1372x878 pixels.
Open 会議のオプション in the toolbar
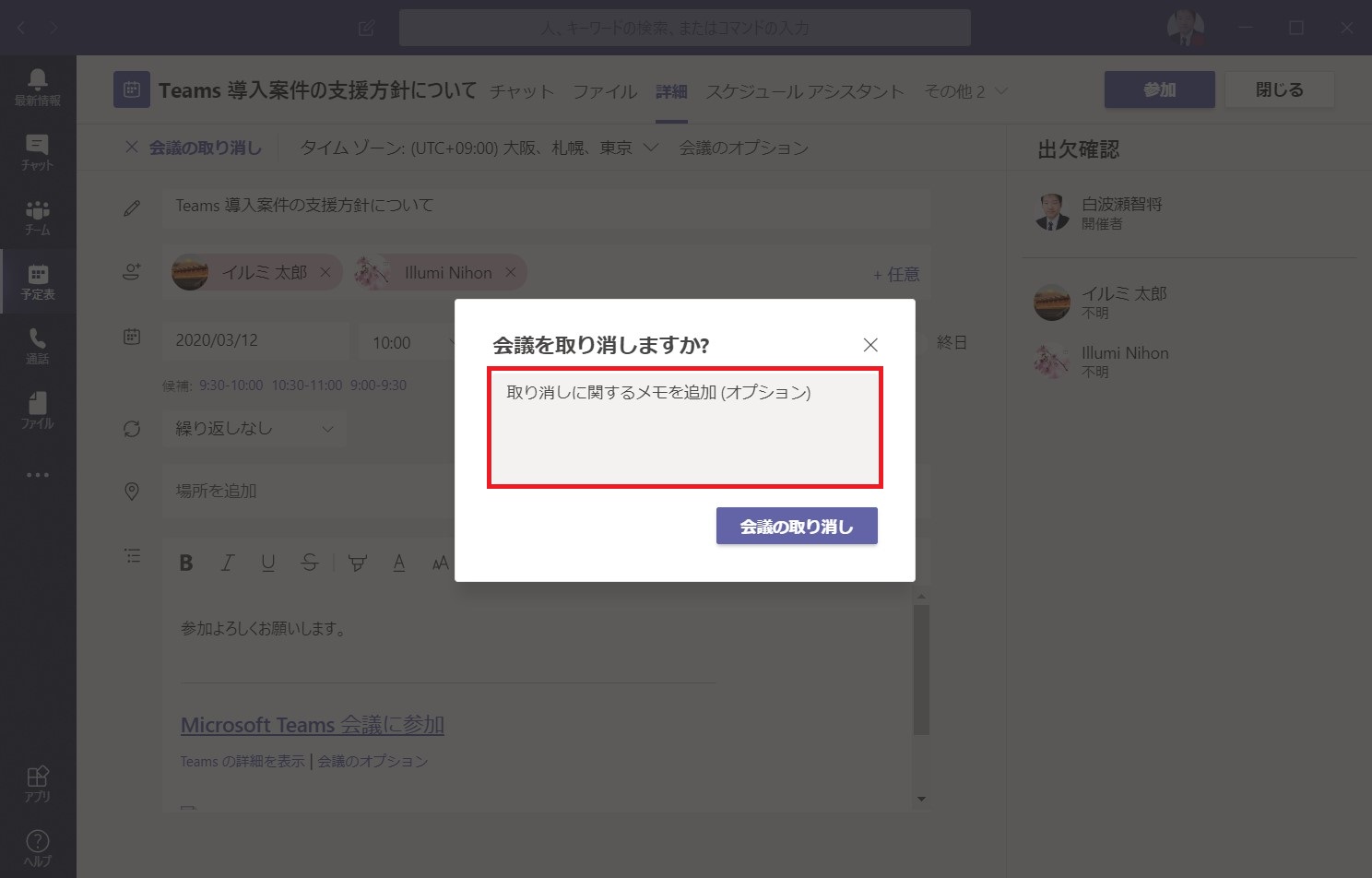coord(744,148)
